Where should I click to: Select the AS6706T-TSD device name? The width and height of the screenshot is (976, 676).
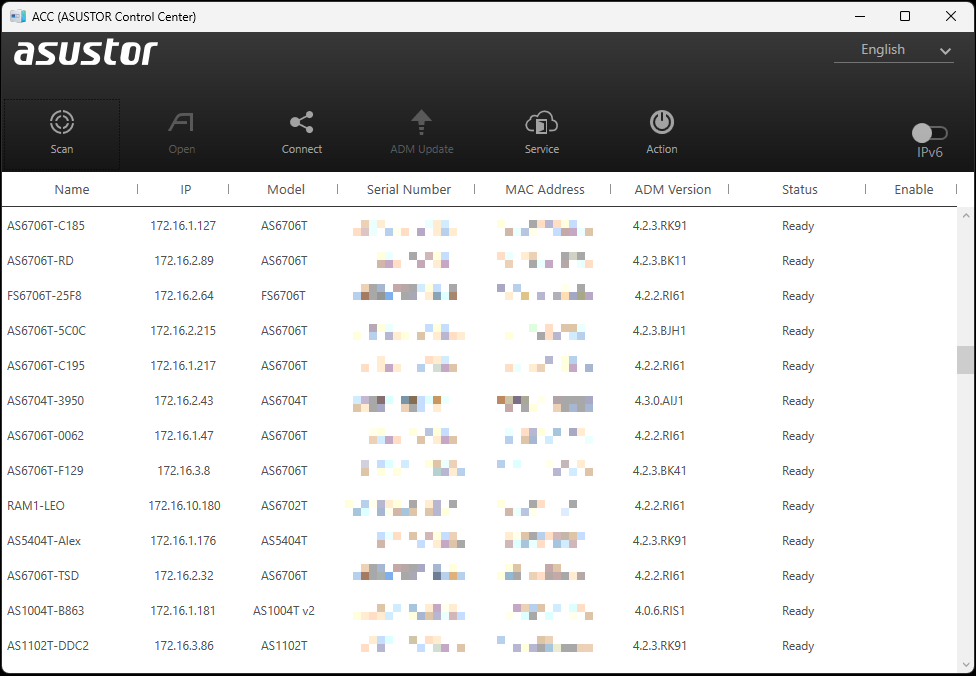[43, 576]
